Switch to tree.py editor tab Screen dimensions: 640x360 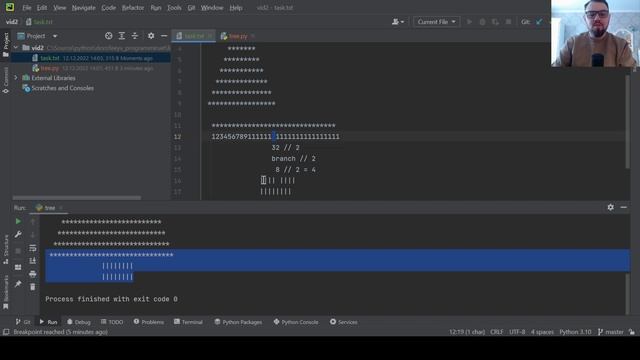point(238,36)
